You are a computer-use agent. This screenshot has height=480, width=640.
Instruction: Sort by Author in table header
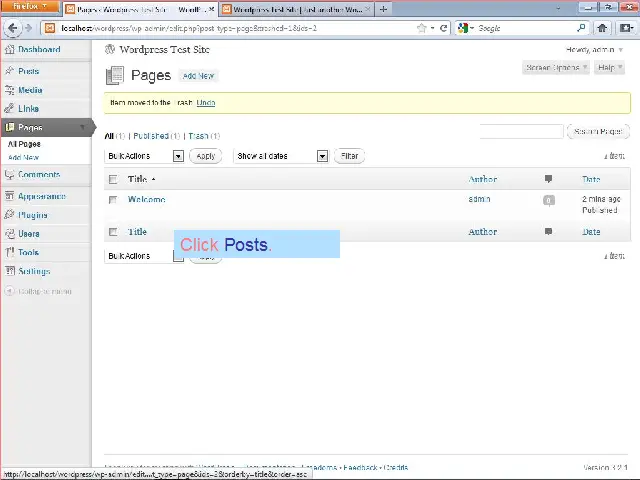[483, 179]
